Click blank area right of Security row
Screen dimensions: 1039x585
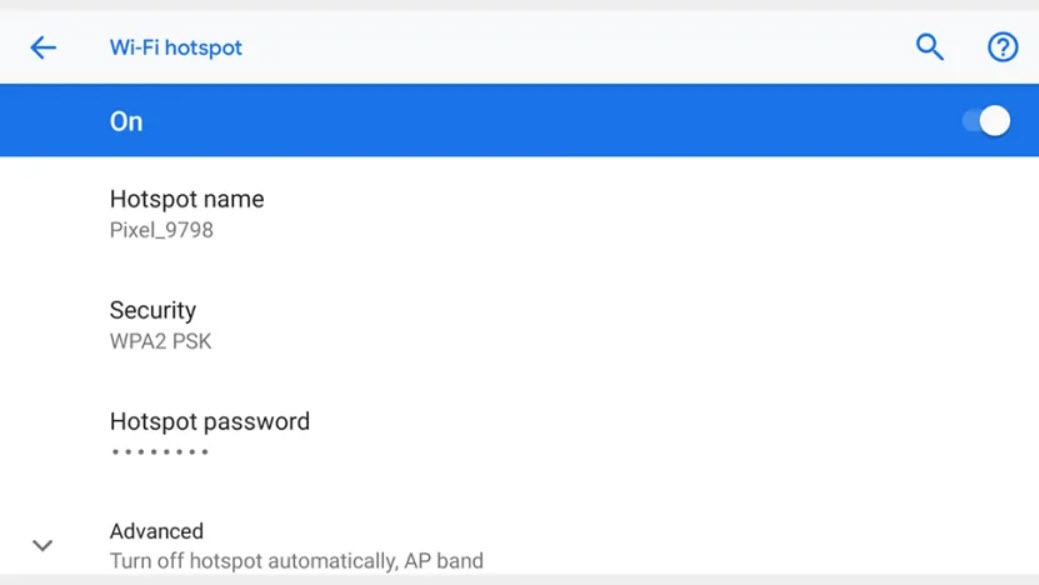[x=650, y=325]
